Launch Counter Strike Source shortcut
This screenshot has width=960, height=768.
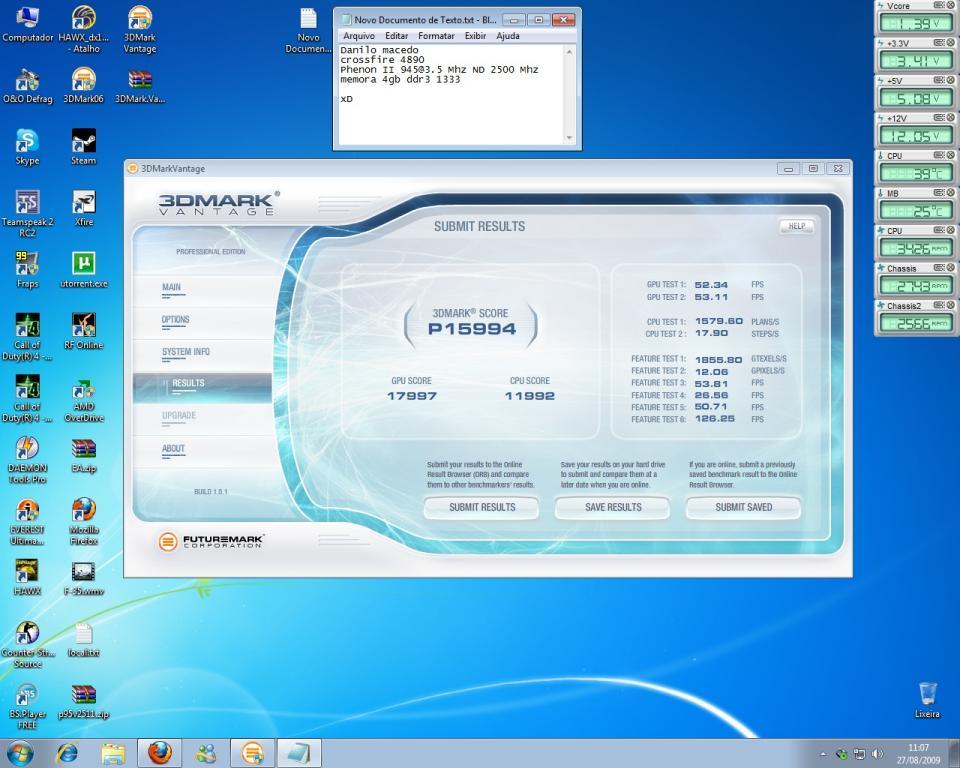28,645
